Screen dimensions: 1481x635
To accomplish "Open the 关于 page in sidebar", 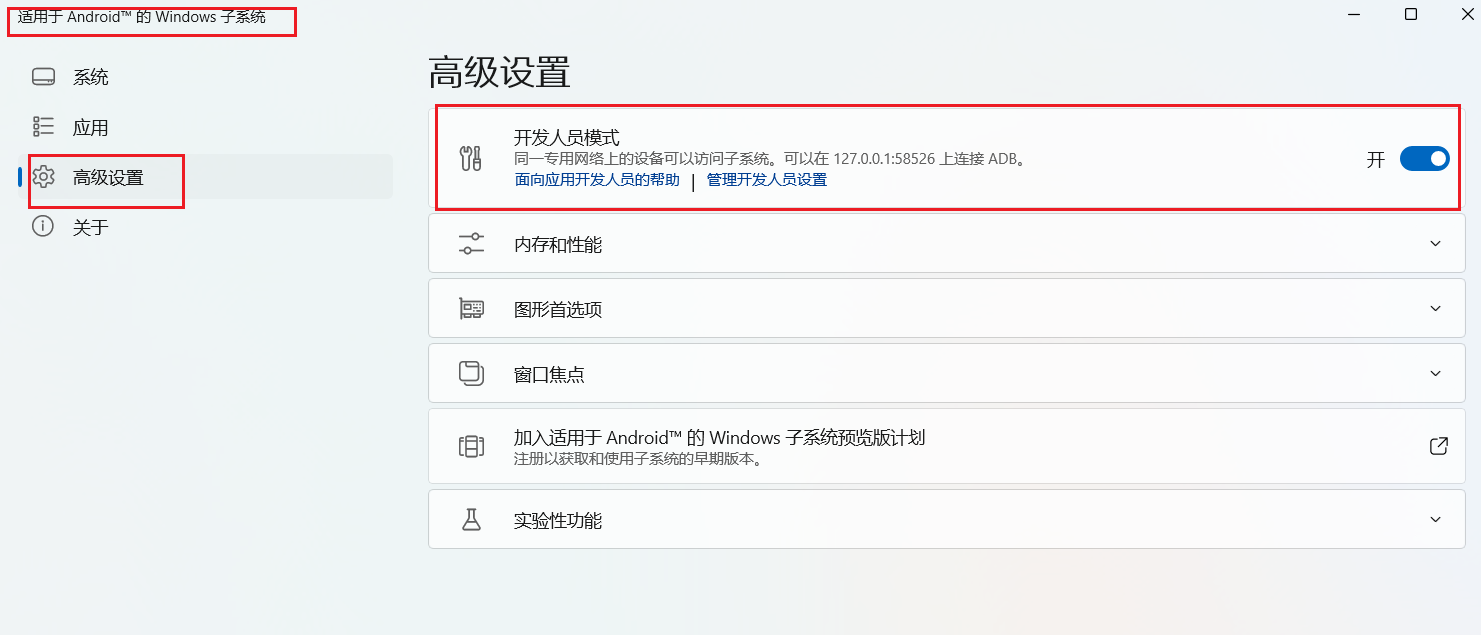I will (x=90, y=228).
